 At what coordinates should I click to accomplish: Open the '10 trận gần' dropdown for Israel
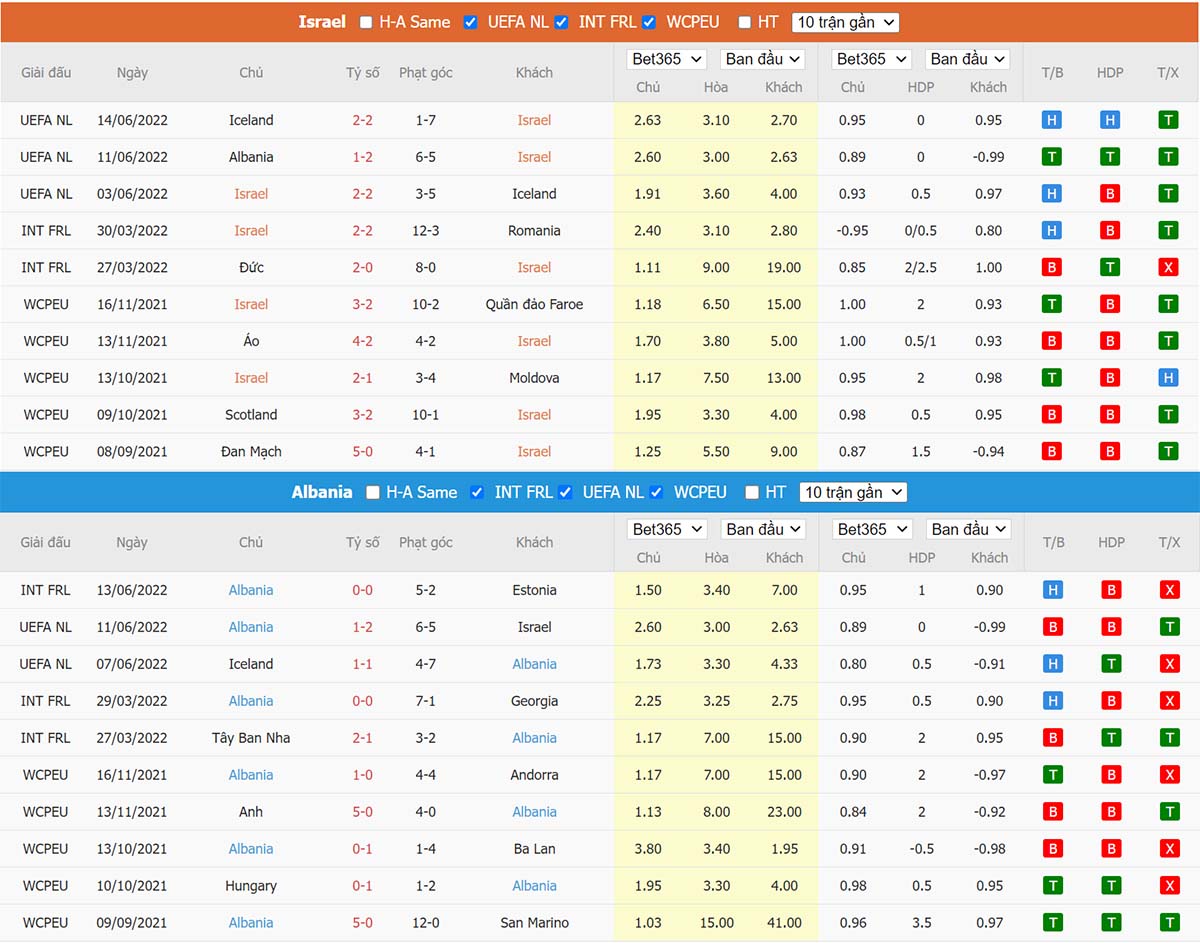pyautogui.click(x=844, y=22)
